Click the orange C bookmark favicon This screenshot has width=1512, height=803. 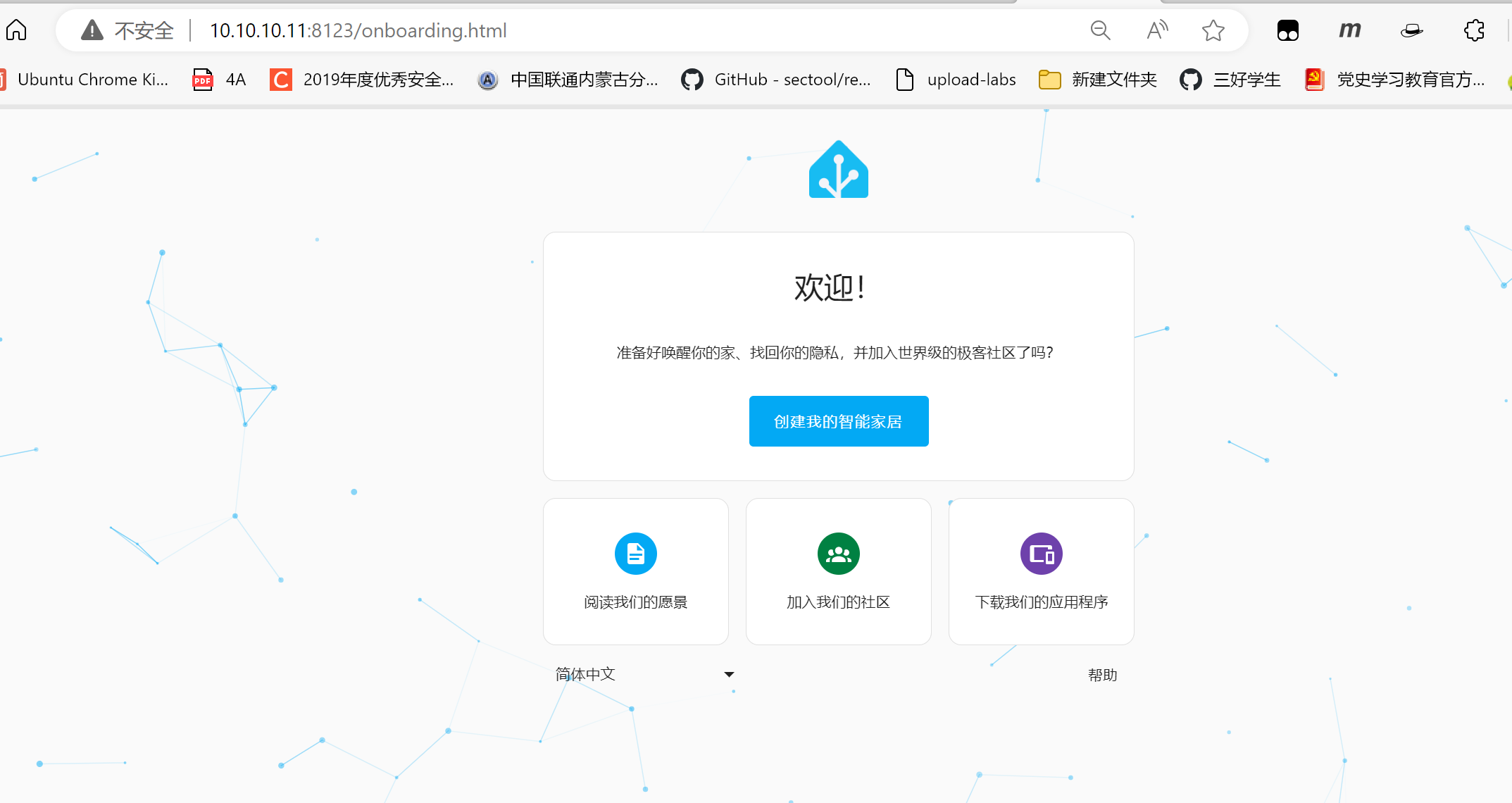pyautogui.click(x=281, y=80)
